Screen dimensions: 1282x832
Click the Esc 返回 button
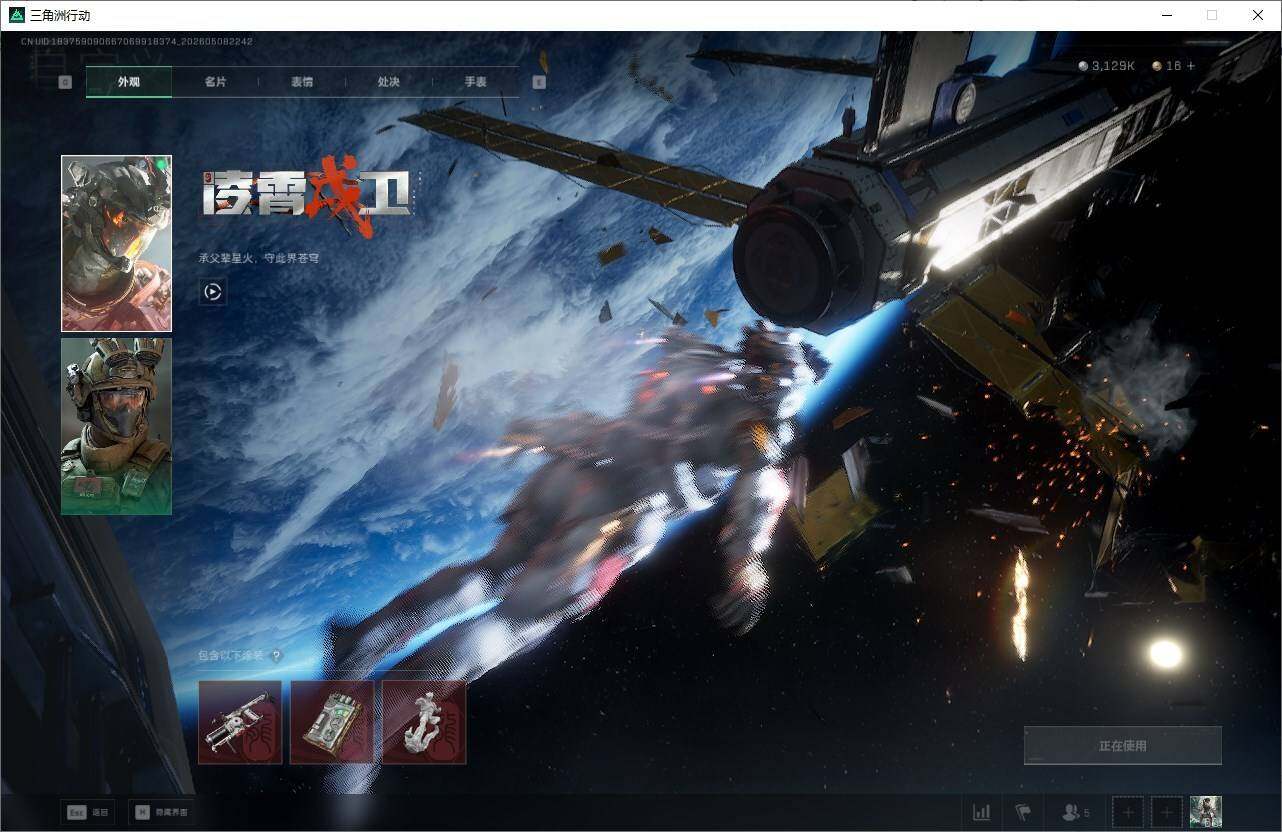click(87, 812)
